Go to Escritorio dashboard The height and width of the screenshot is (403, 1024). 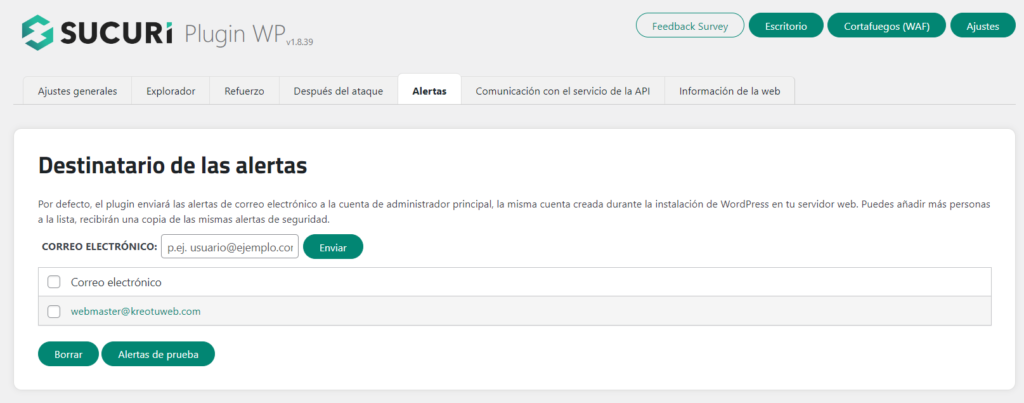(786, 25)
